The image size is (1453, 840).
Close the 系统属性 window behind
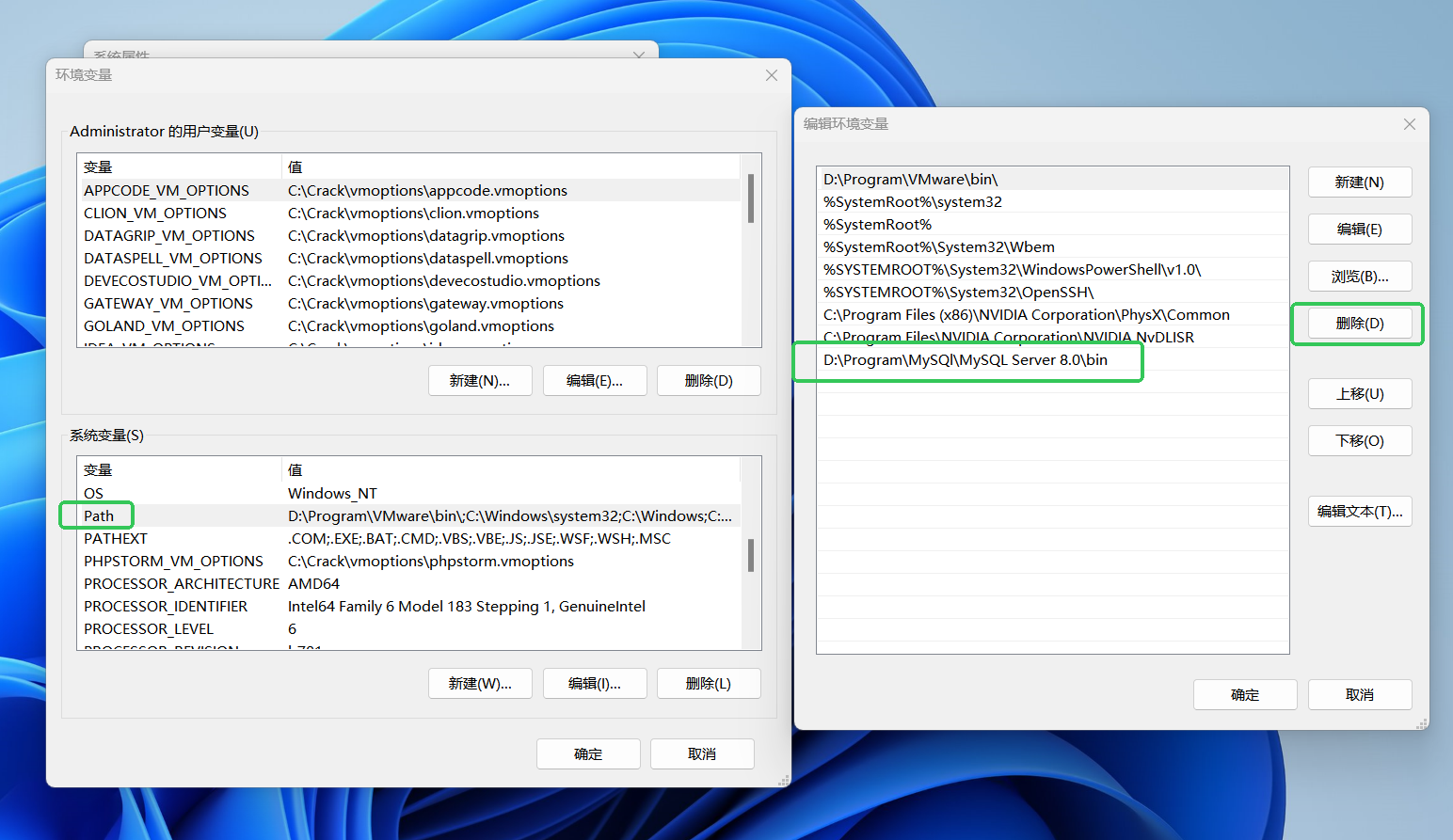(639, 55)
